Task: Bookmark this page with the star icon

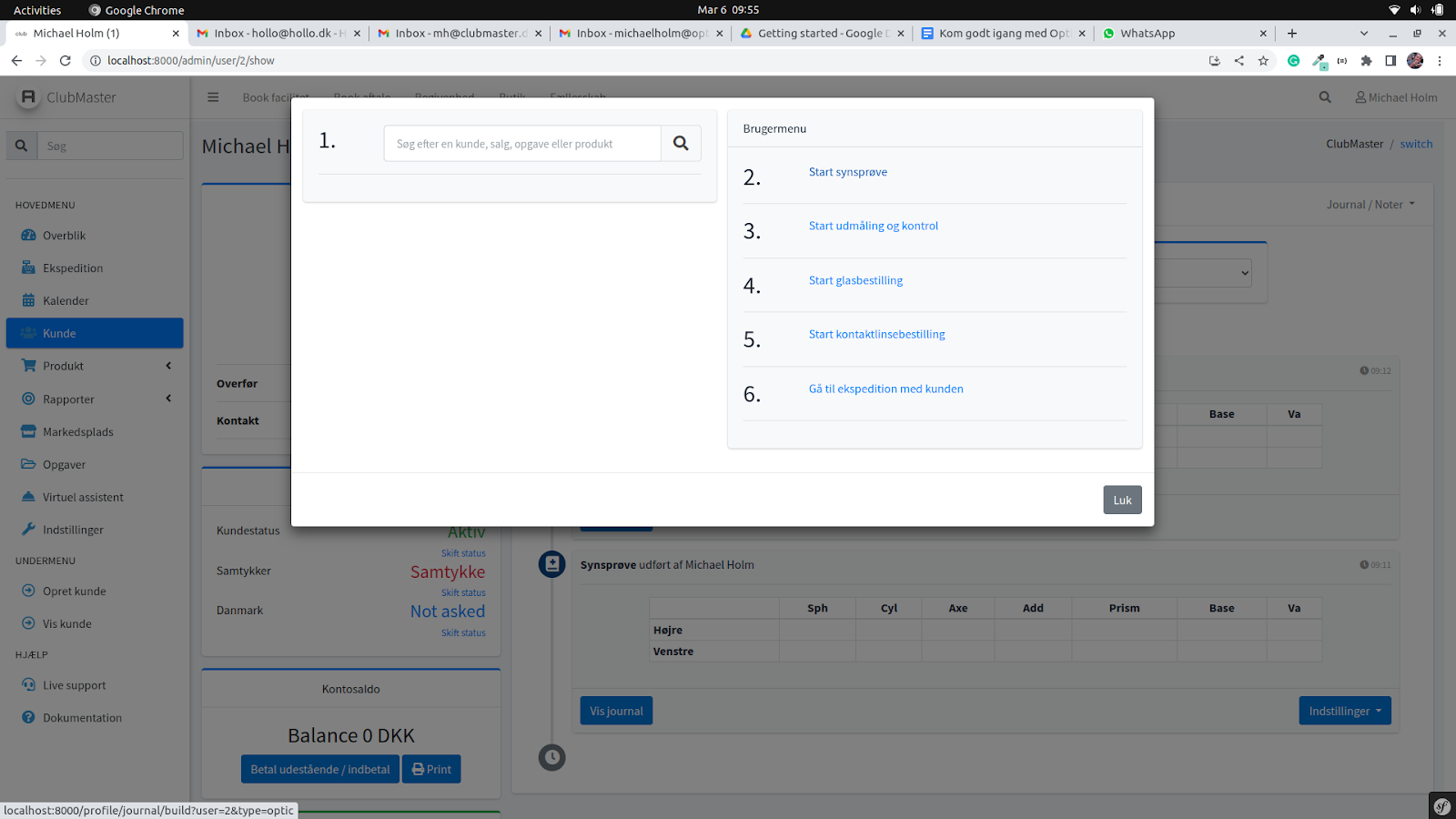Action: coord(1263,61)
